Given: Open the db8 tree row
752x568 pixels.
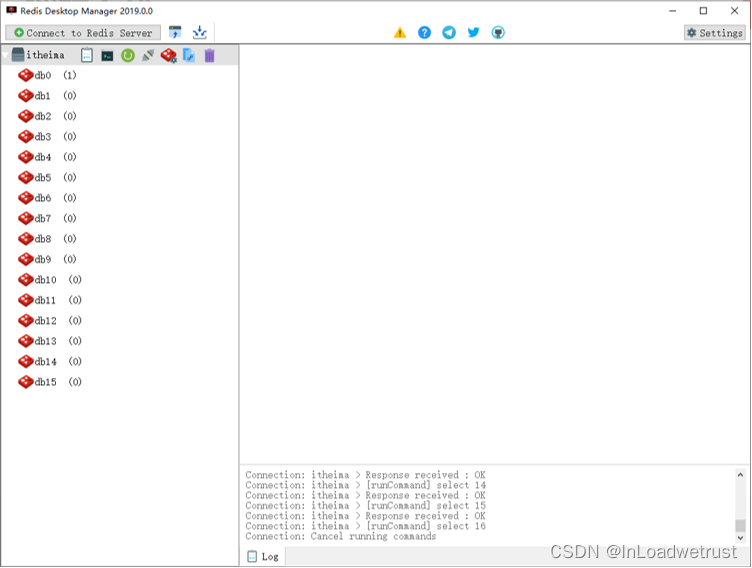Looking at the screenshot, I should click(x=119, y=239).
